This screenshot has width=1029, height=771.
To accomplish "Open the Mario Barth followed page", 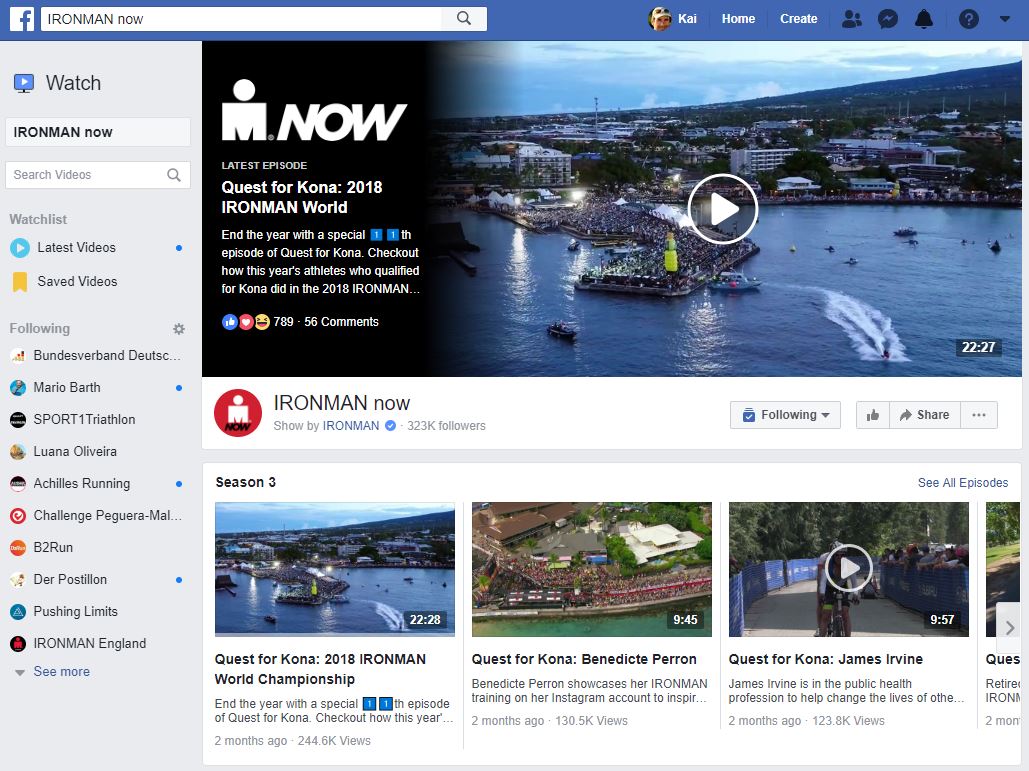I will pos(67,388).
